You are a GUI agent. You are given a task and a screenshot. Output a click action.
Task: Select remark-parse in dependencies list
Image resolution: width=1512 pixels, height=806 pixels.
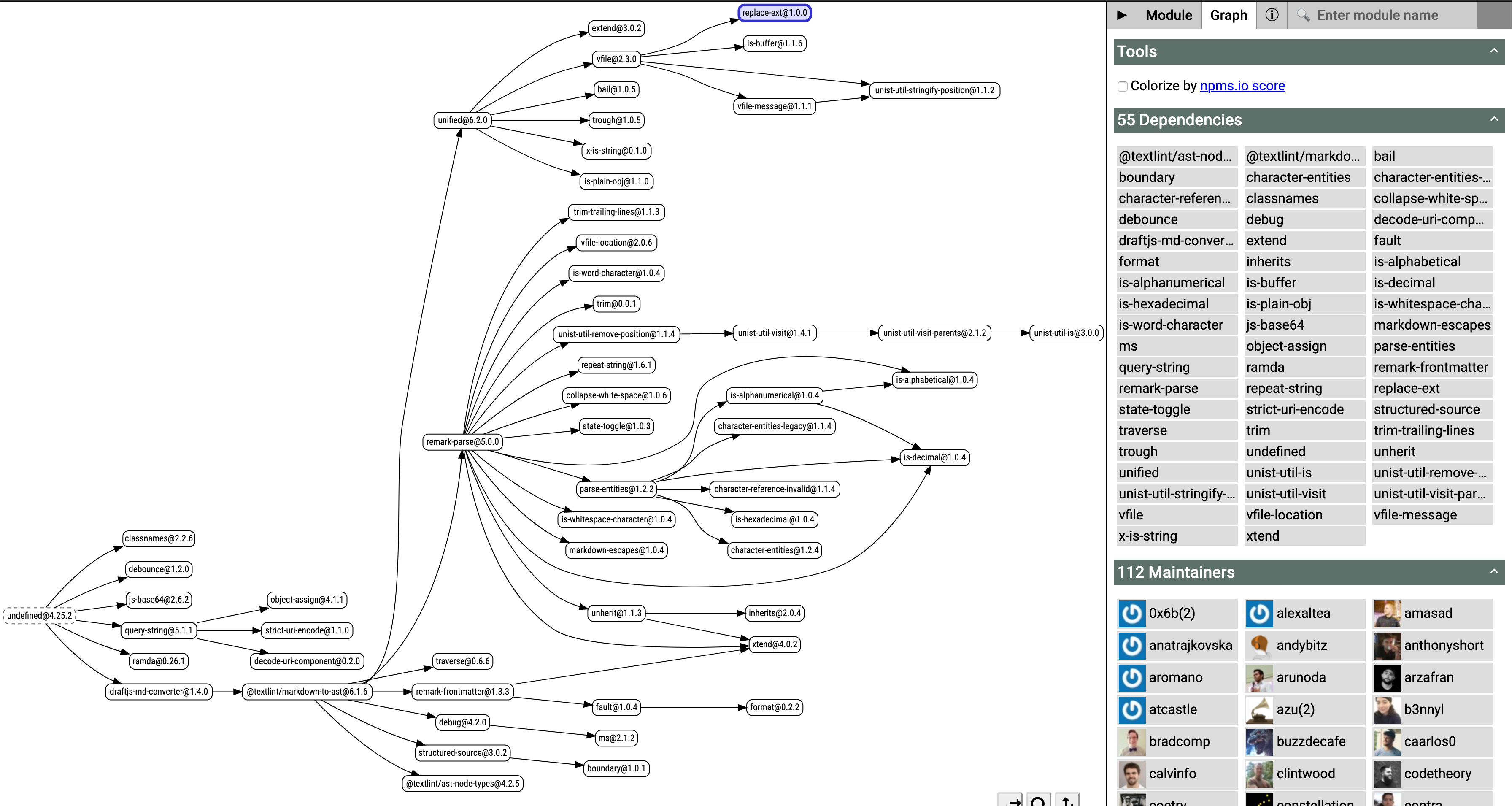click(1158, 388)
